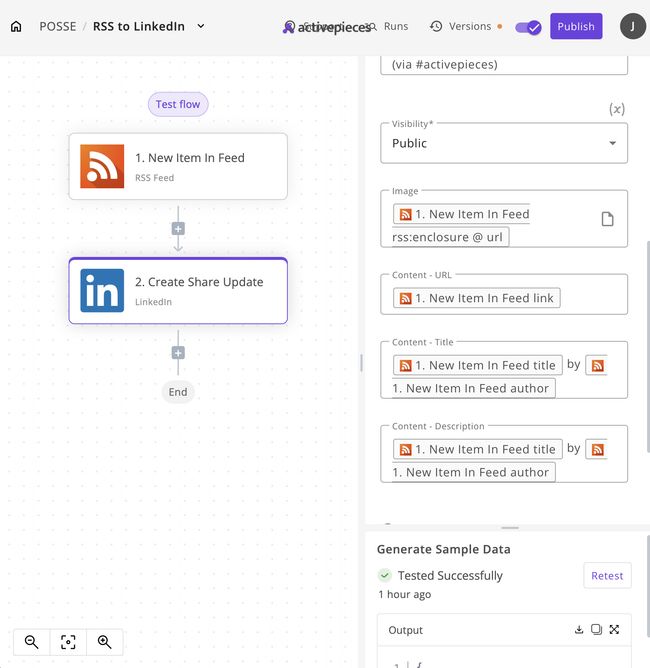Image resolution: width=650 pixels, height=668 pixels.
Task: Click the Content - Description field
Action: 504,454
